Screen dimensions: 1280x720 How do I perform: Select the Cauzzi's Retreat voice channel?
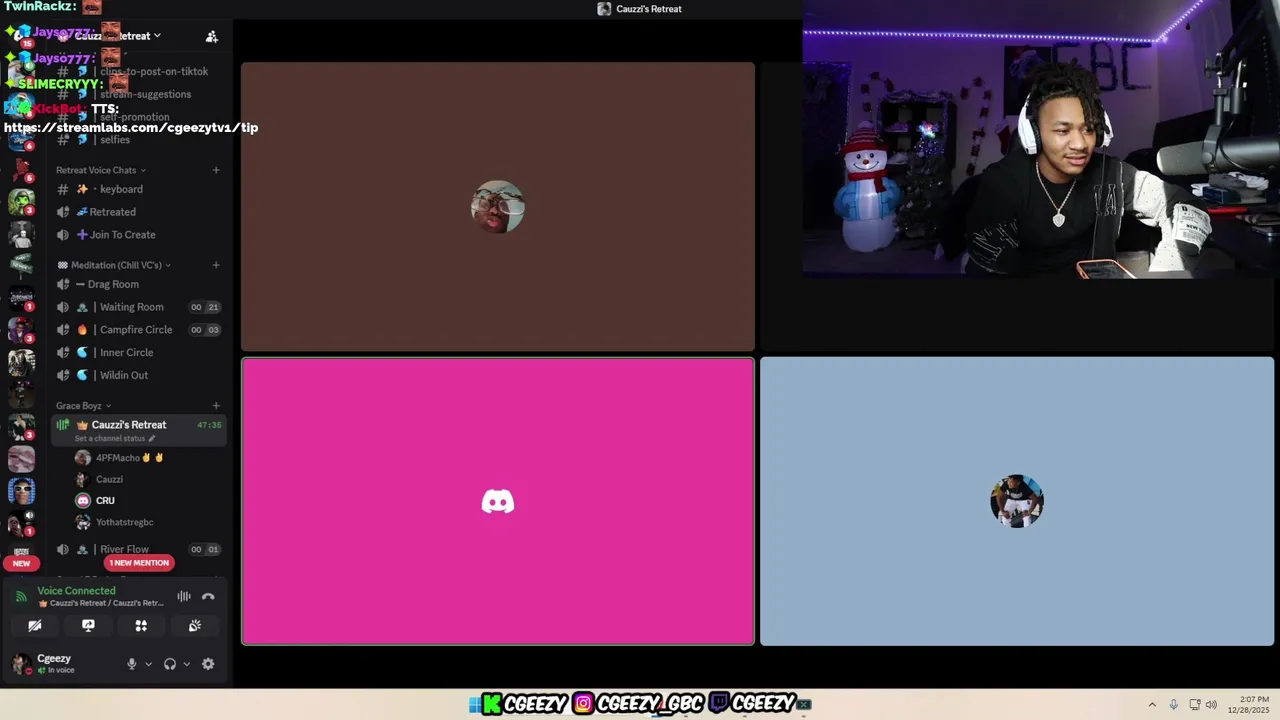(138, 430)
